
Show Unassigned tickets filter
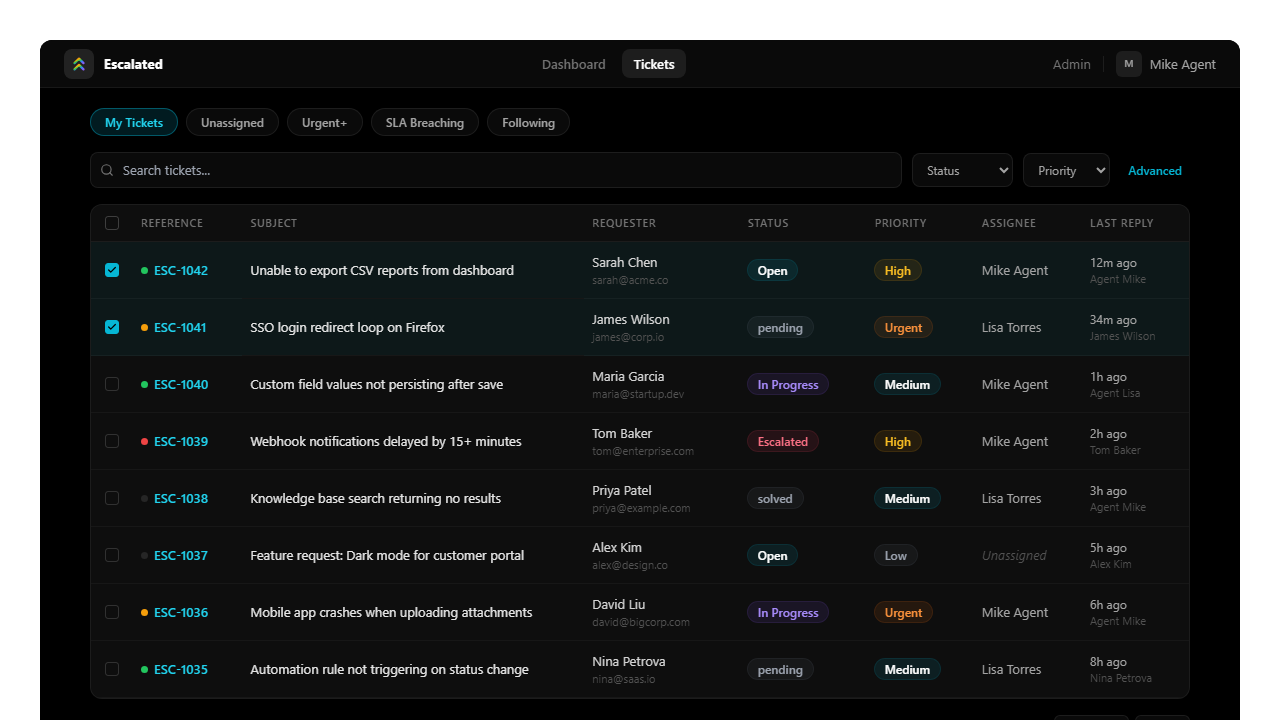(232, 122)
